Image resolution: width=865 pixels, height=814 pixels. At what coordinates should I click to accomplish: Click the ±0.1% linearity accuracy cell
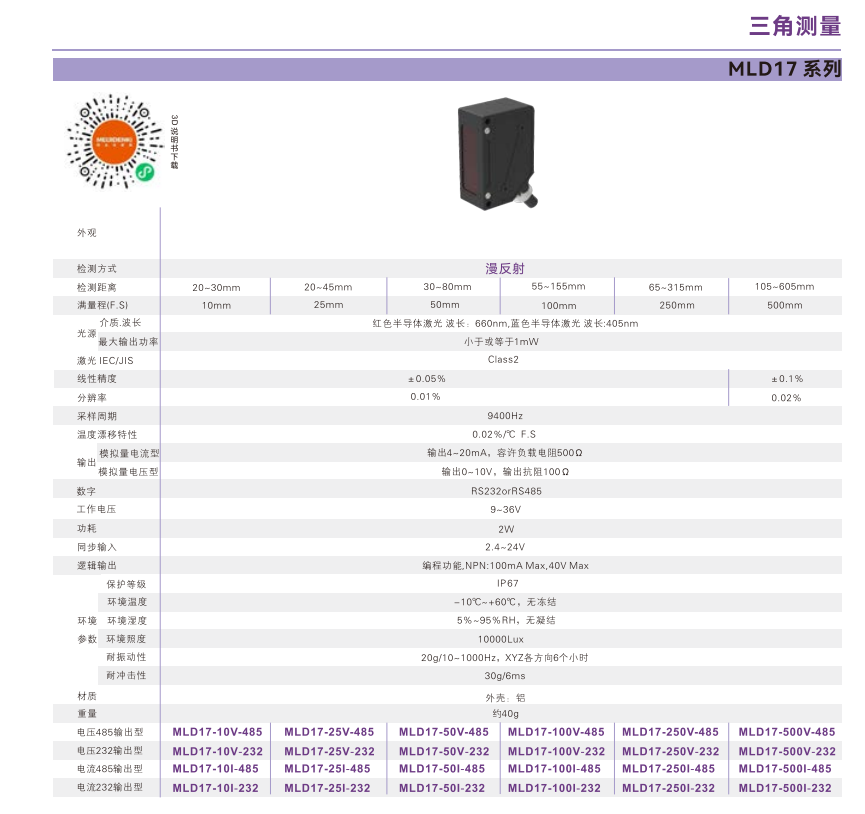coord(786,379)
